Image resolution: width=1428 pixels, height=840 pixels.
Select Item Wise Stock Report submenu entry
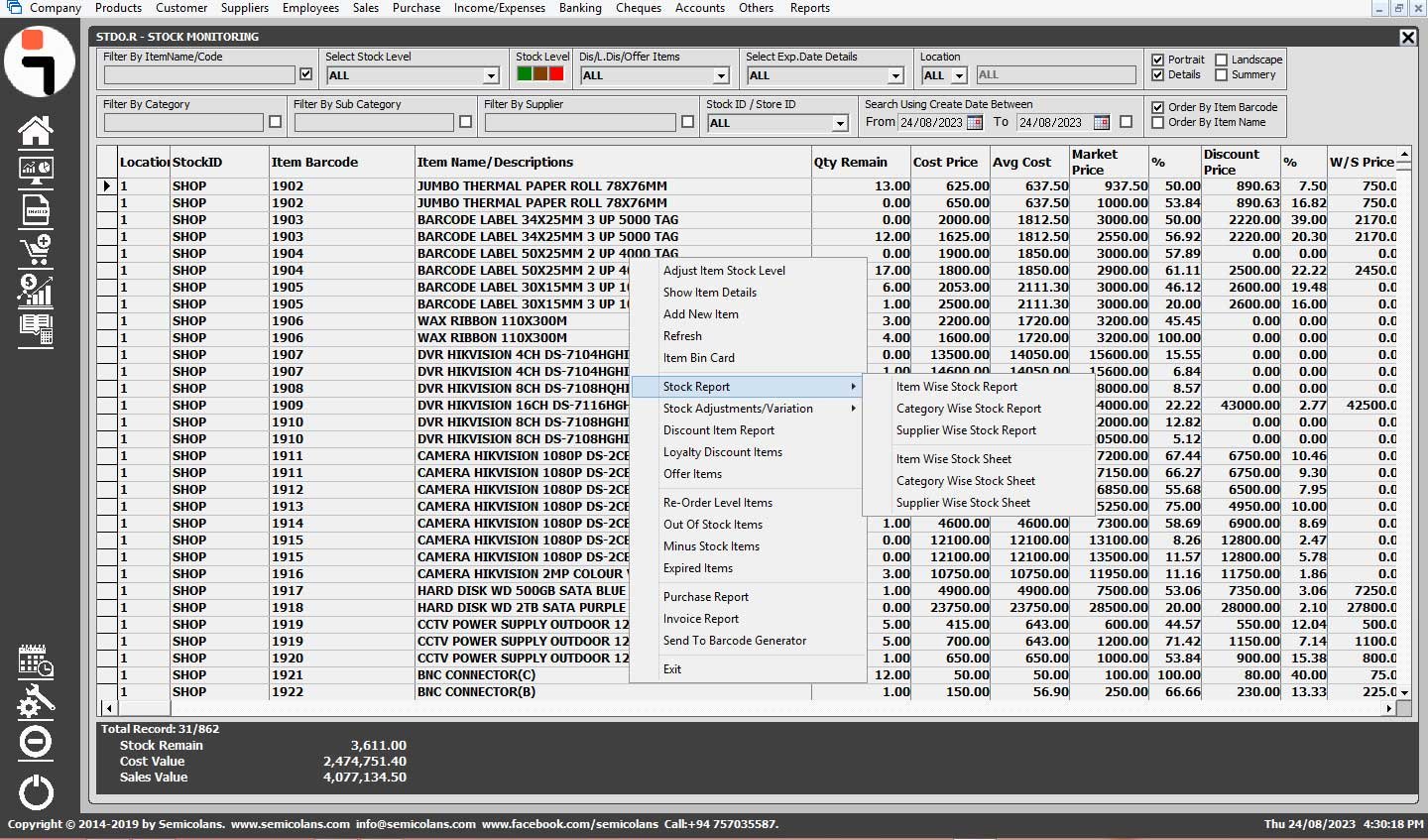[x=956, y=387]
